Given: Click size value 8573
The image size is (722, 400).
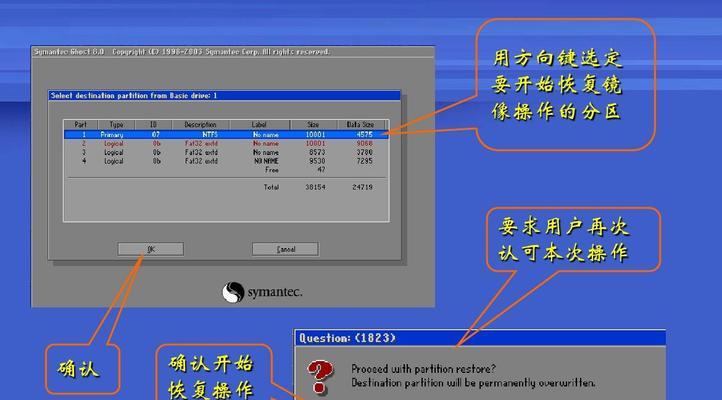Looking at the screenshot, I should pyautogui.click(x=317, y=152).
